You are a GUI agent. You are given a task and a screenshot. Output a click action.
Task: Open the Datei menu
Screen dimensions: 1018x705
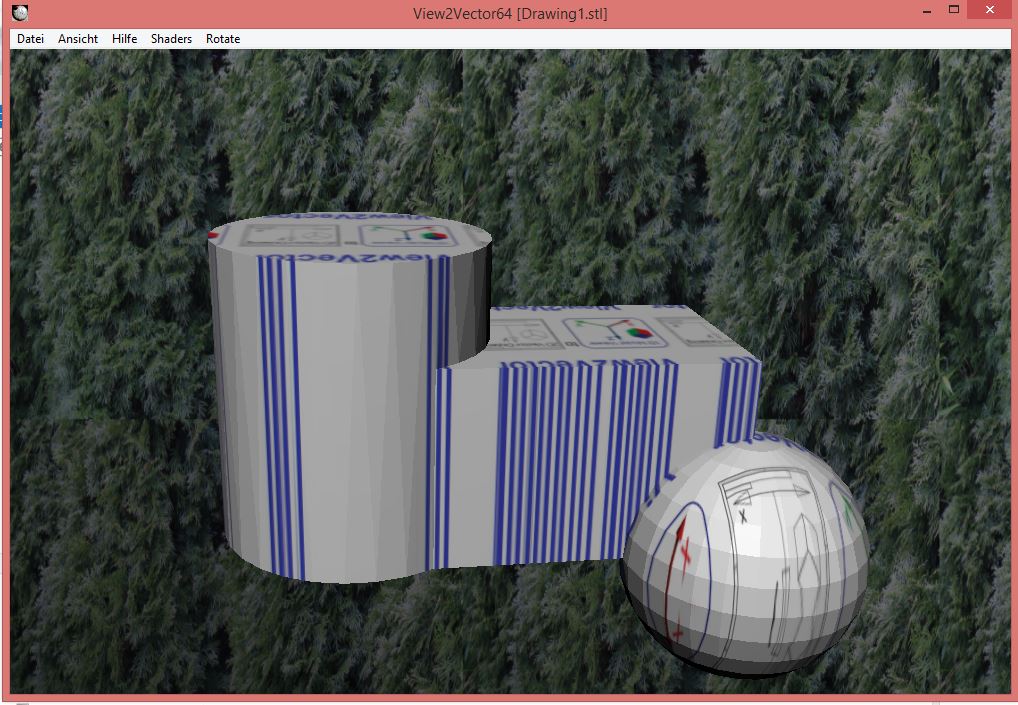(31, 39)
